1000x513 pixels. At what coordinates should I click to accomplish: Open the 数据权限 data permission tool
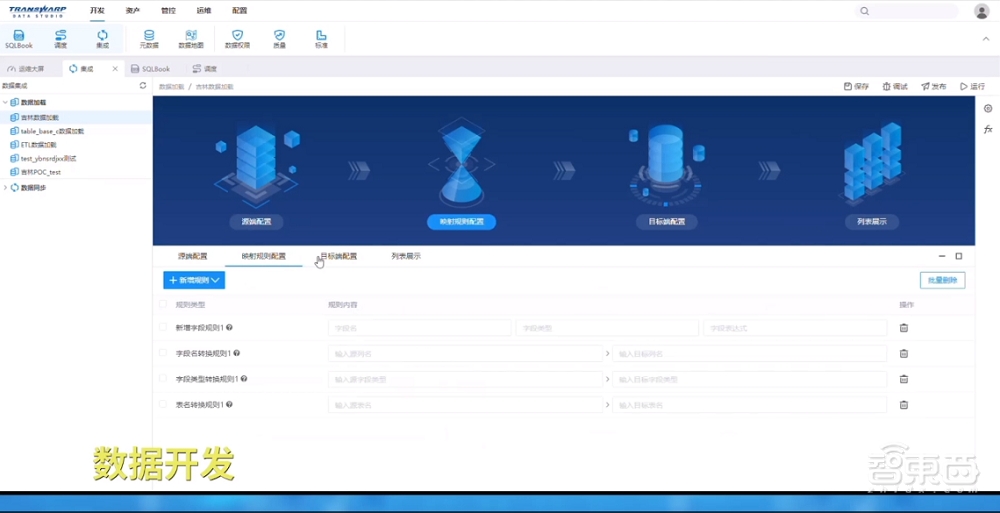[237, 39]
